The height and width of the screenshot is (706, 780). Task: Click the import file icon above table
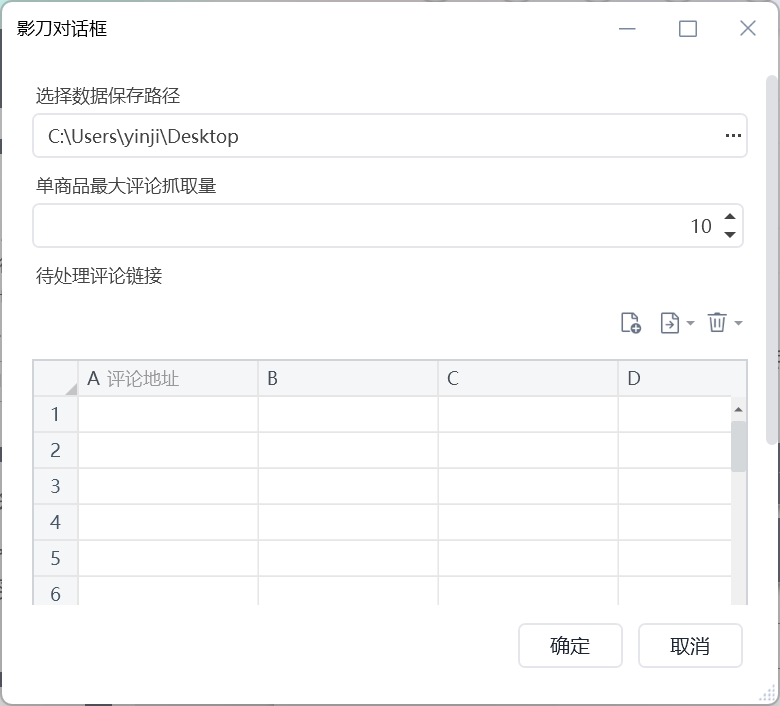[670, 323]
